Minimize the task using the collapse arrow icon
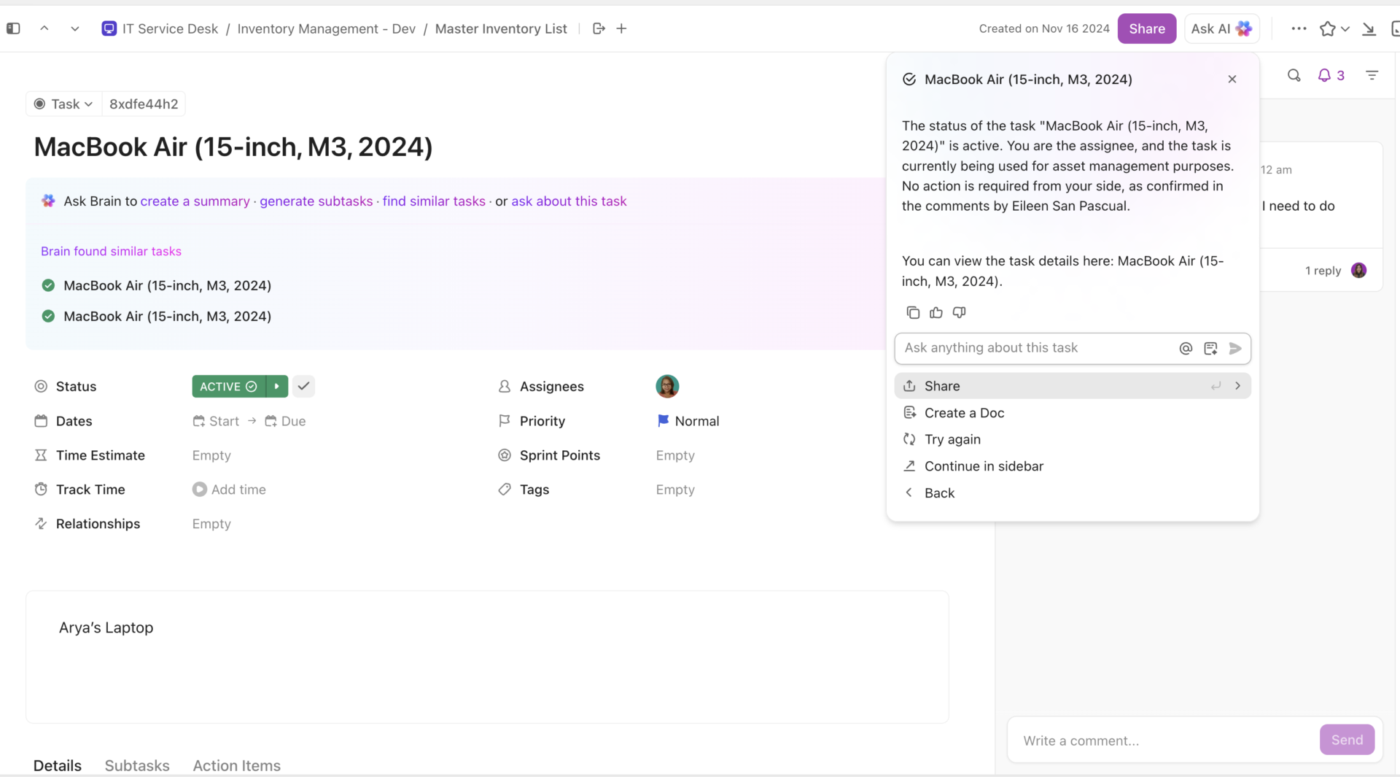Image resolution: width=1400 pixels, height=777 pixels. click(x=1369, y=29)
